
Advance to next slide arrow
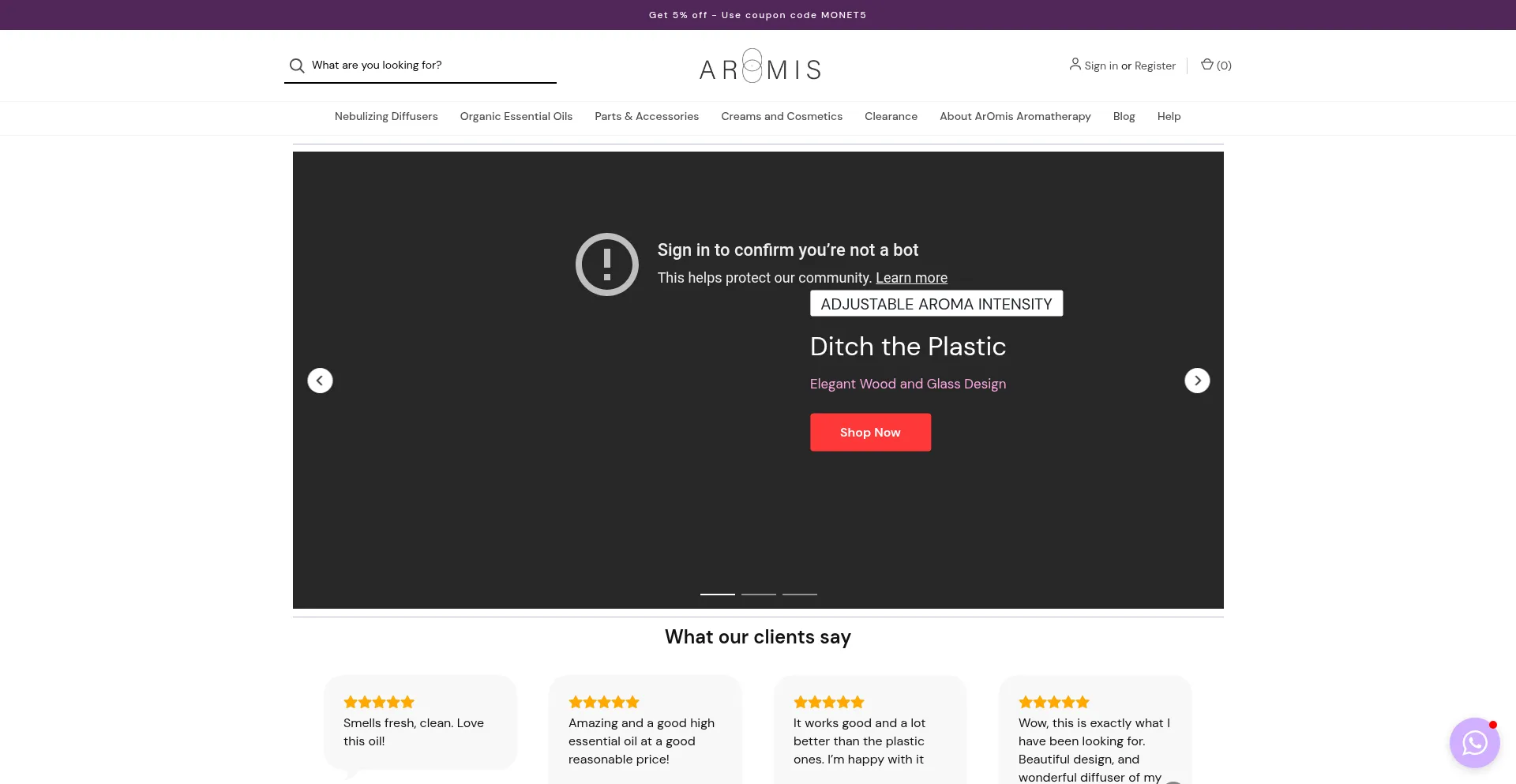point(1196,381)
